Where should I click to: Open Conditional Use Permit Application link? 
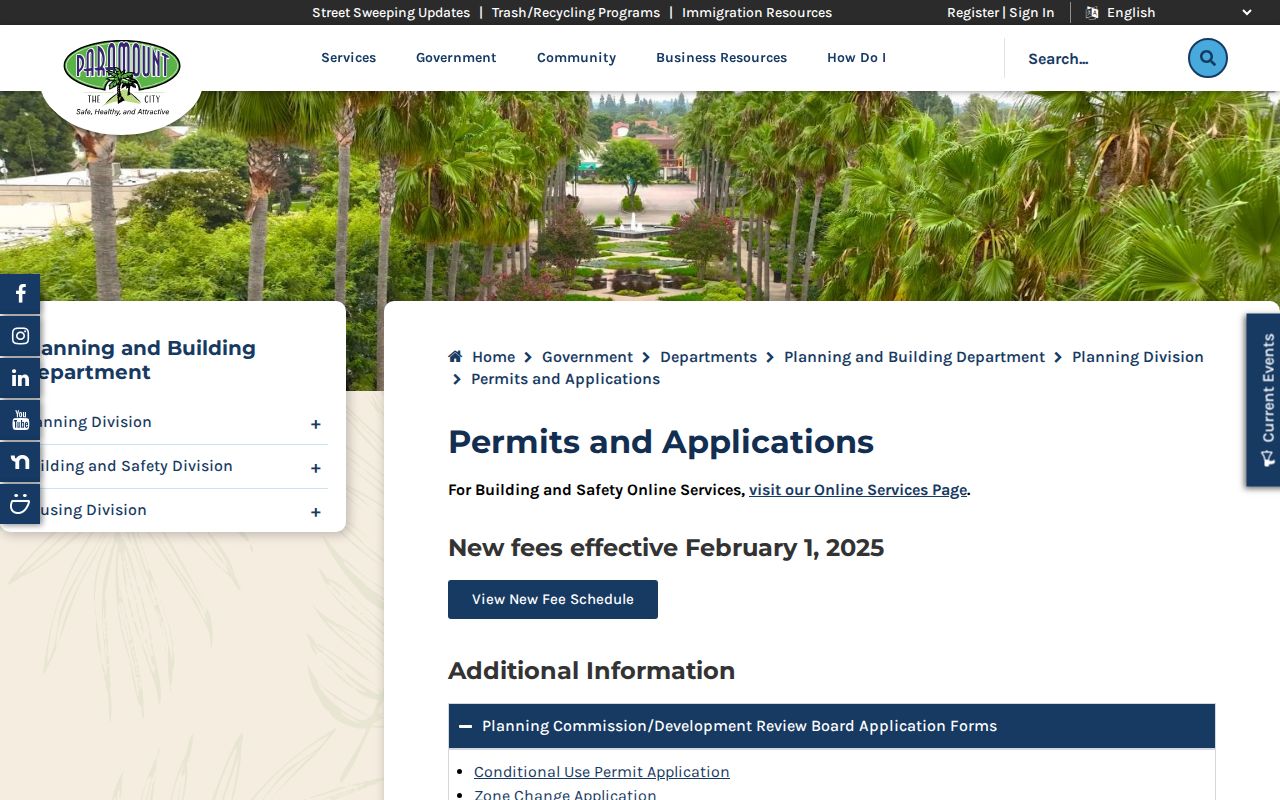(x=602, y=772)
